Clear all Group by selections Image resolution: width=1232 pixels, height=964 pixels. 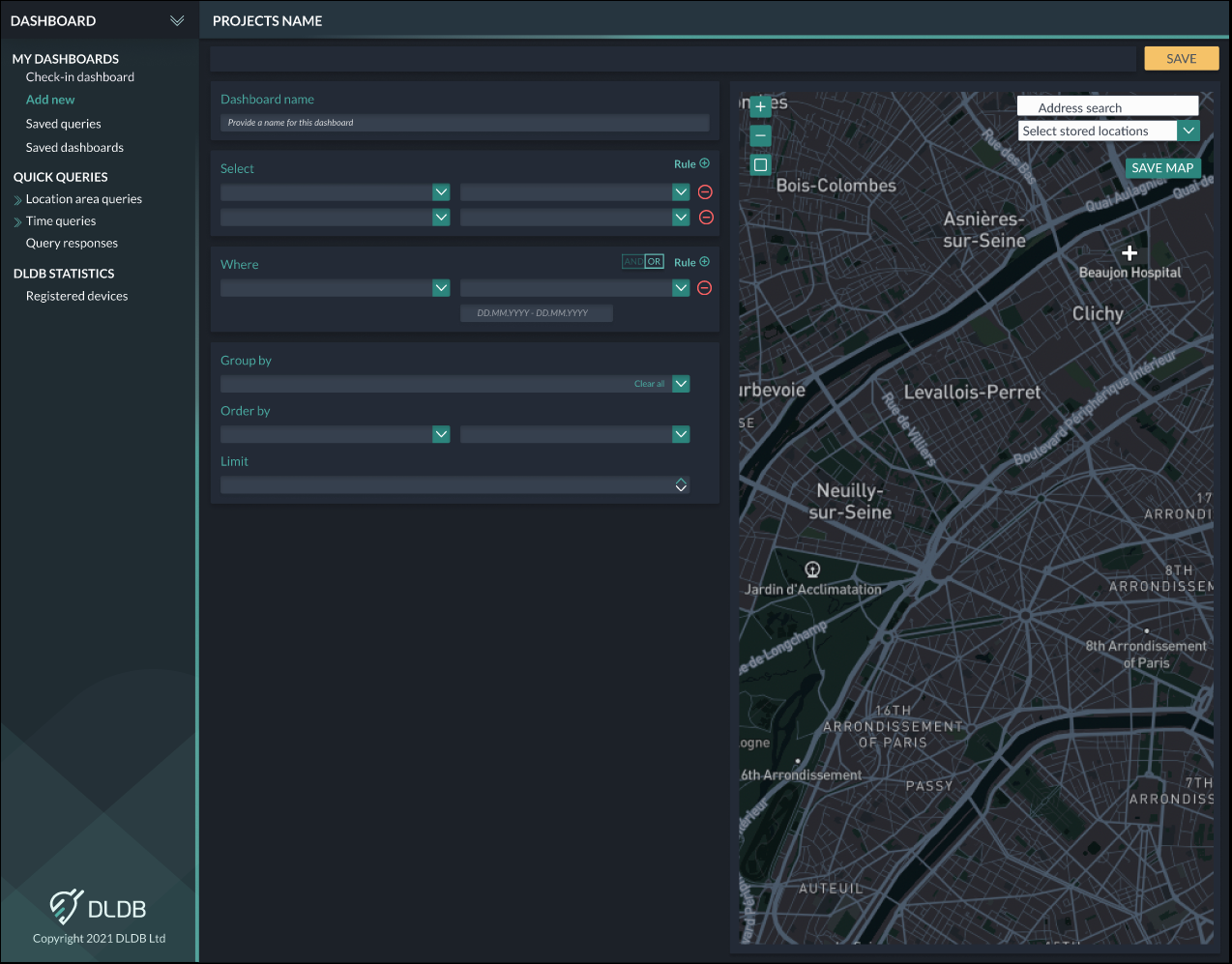[x=649, y=384]
